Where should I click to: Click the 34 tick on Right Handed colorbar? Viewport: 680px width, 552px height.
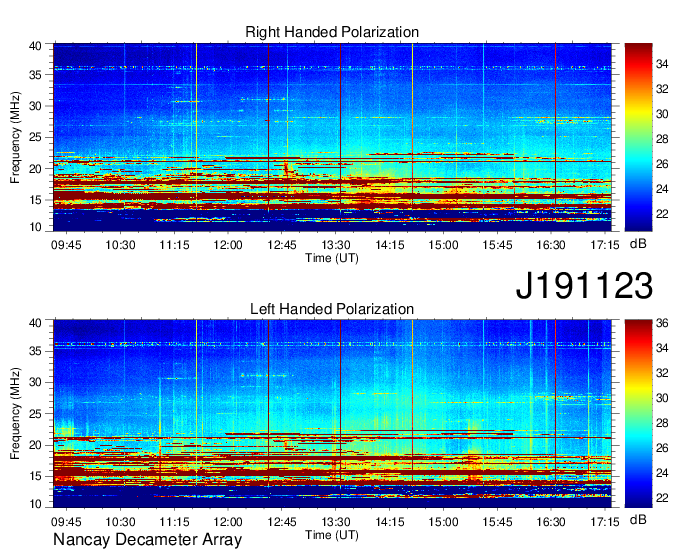pos(662,64)
